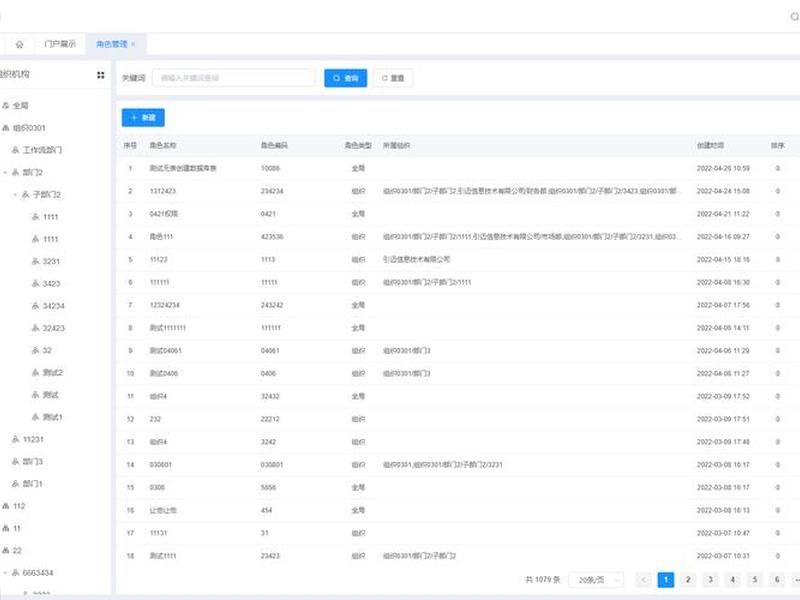Click role name 12324234 in the table

[x=164, y=305]
